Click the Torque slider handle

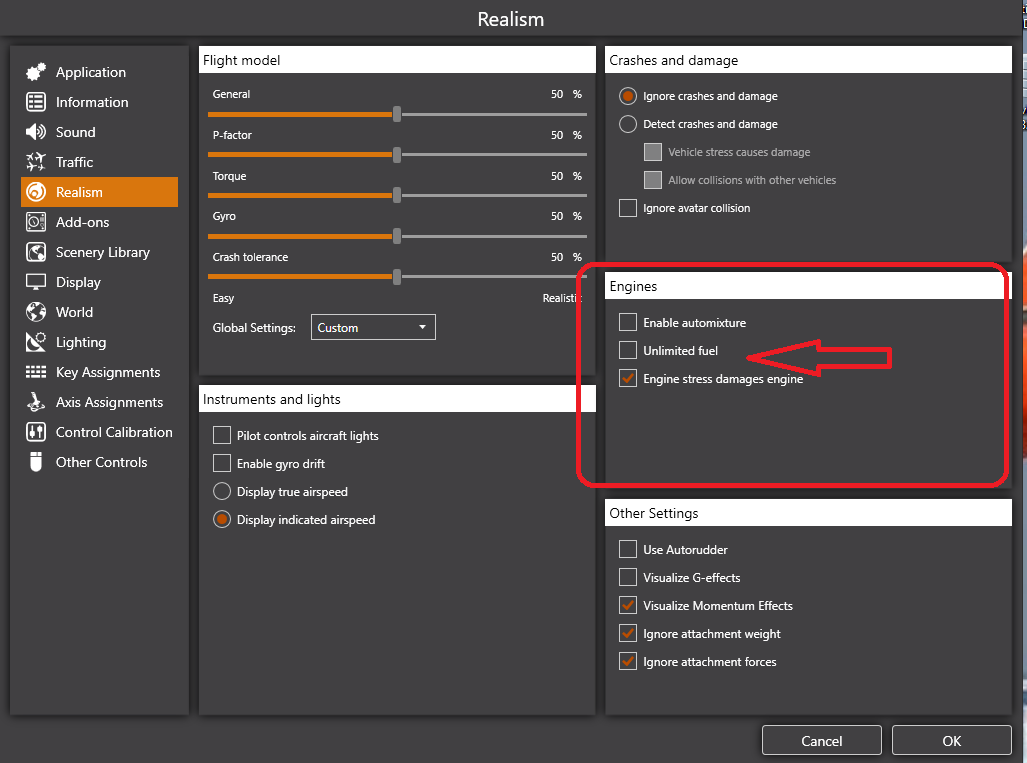(x=397, y=195)
